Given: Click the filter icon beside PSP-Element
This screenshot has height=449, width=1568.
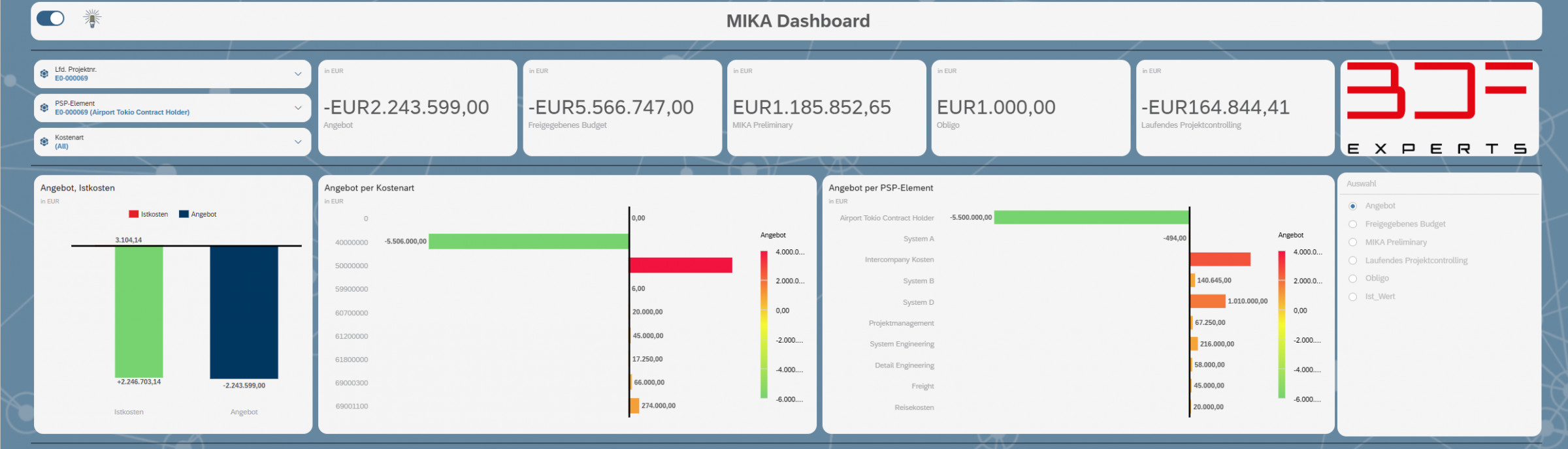Looking at the screenshot, I should 44,108.
